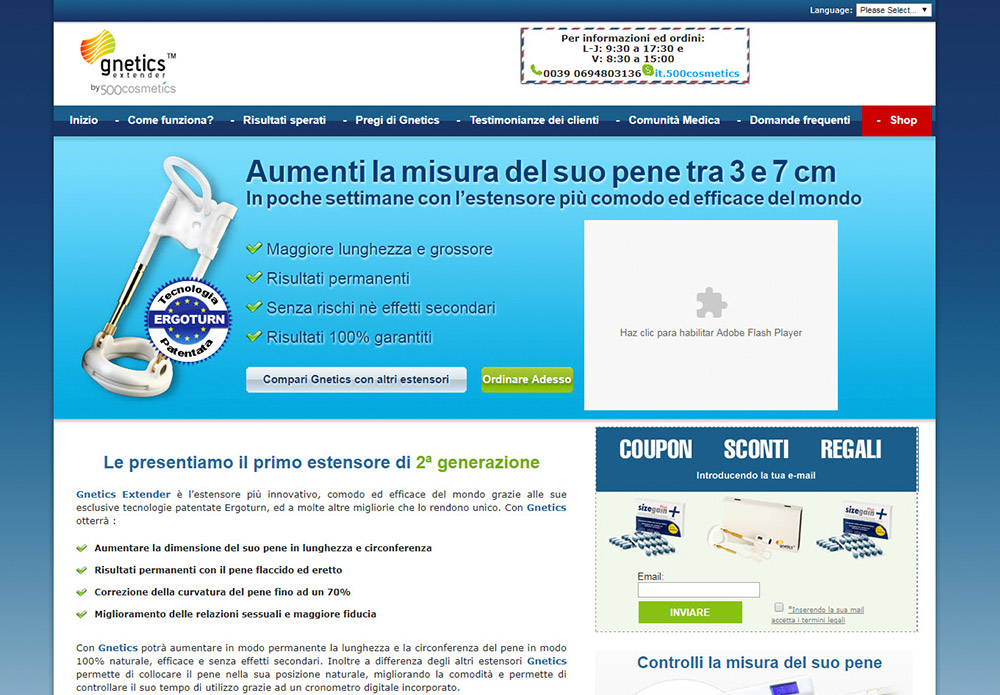Image resolution: width=1000 pixels, height=695 pixels.
Task: Open the Domande frequenti menu item
Action: click(x=799, y=120)
